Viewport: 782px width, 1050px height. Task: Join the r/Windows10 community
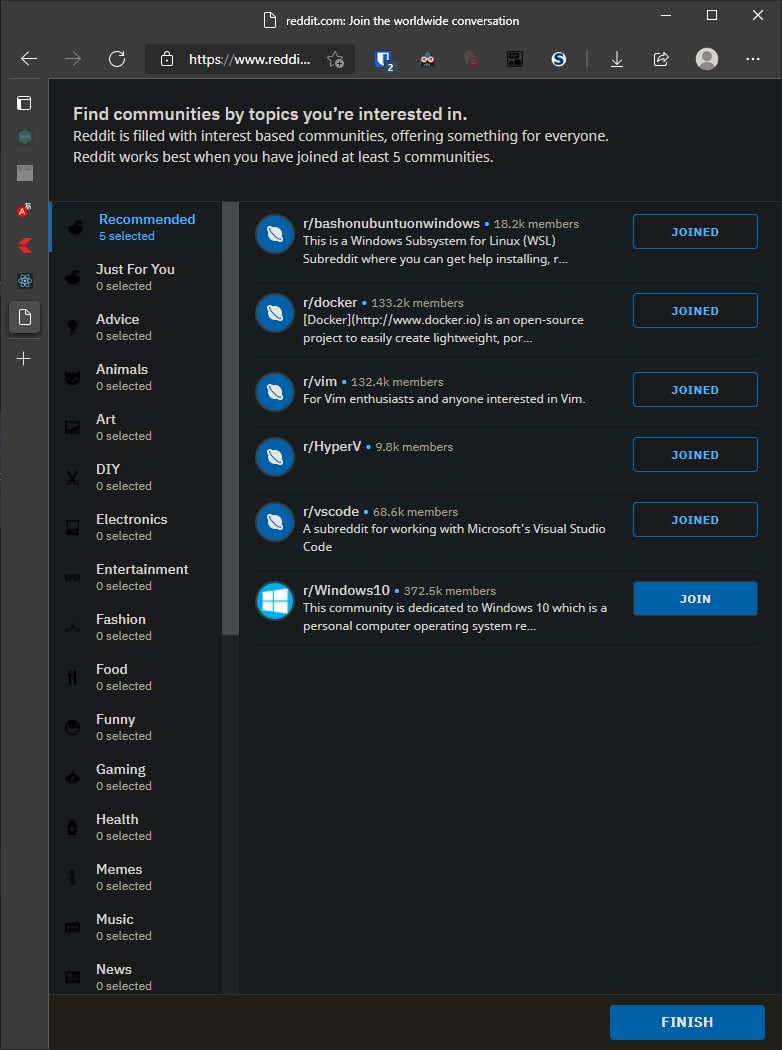[x=695, y=599]
